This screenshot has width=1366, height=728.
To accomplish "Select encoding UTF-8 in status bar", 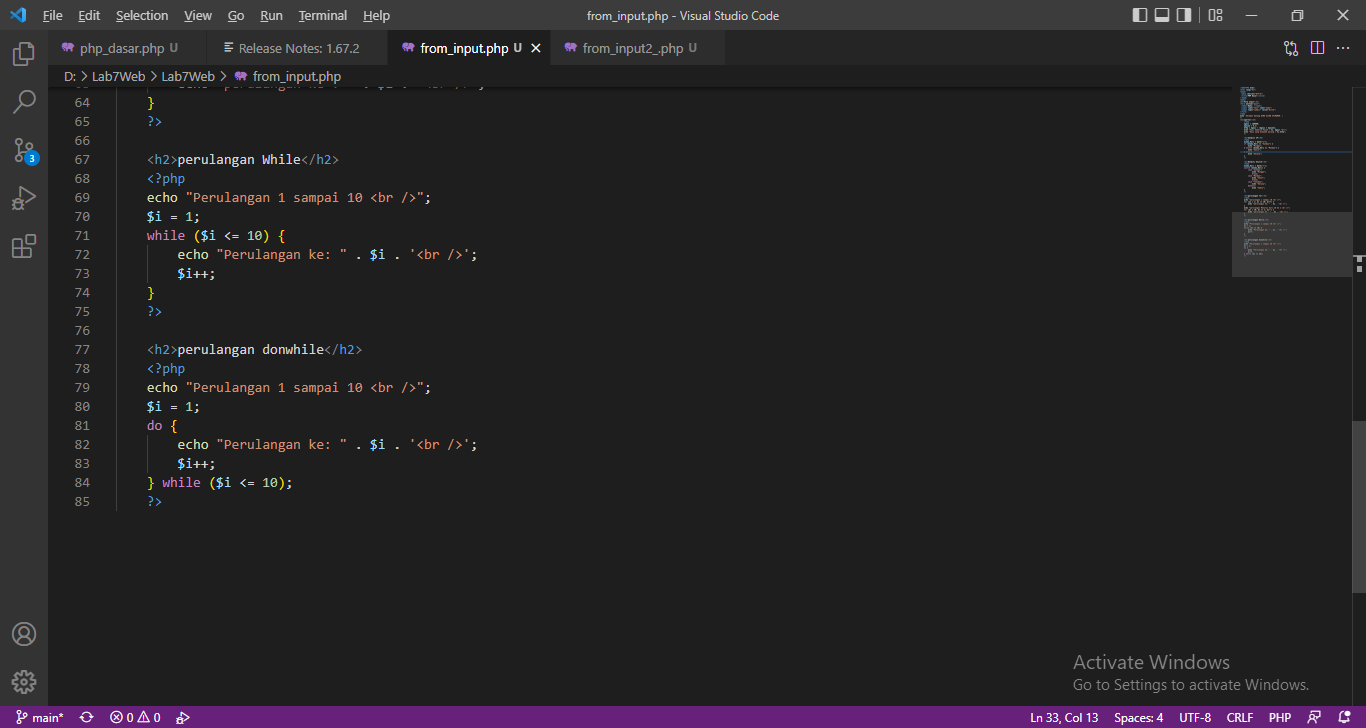I will tap(1195, 717).
